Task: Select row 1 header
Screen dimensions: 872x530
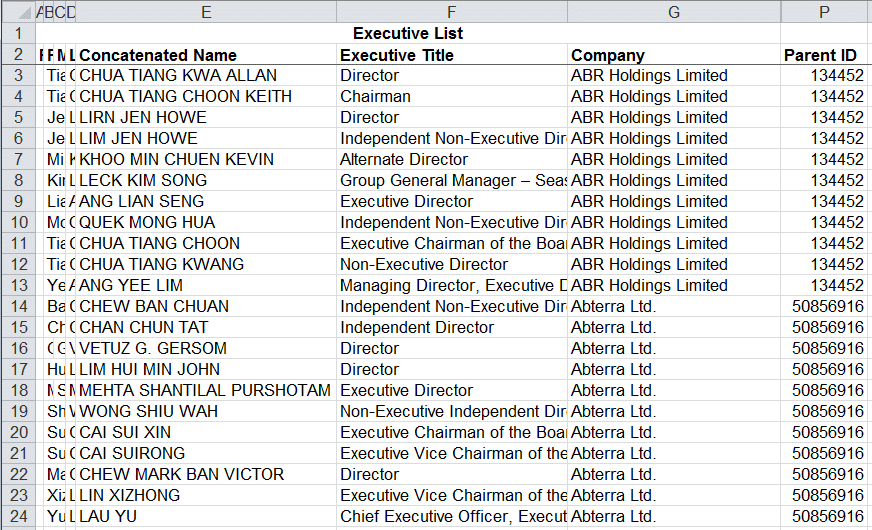Action: (x=18, y=33)
